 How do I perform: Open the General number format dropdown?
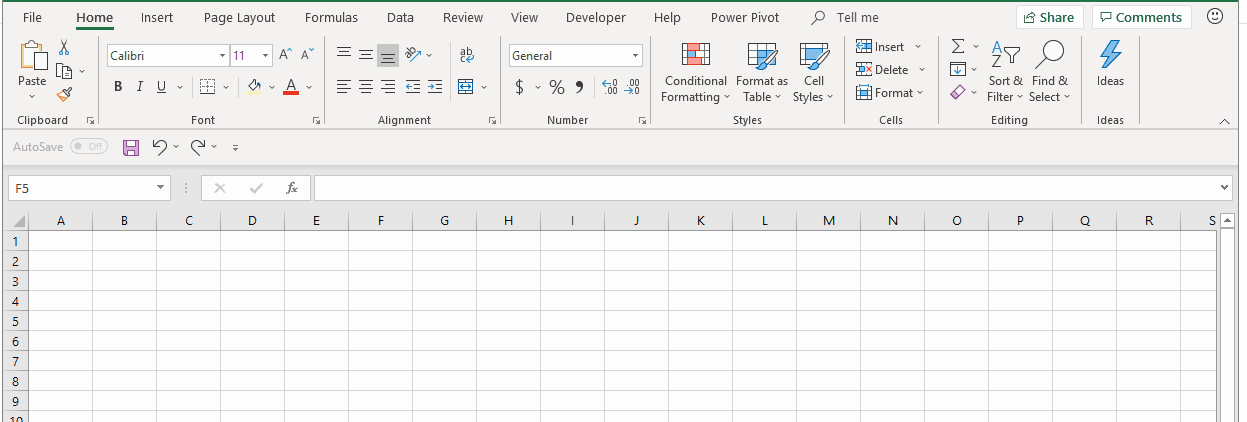635,56
